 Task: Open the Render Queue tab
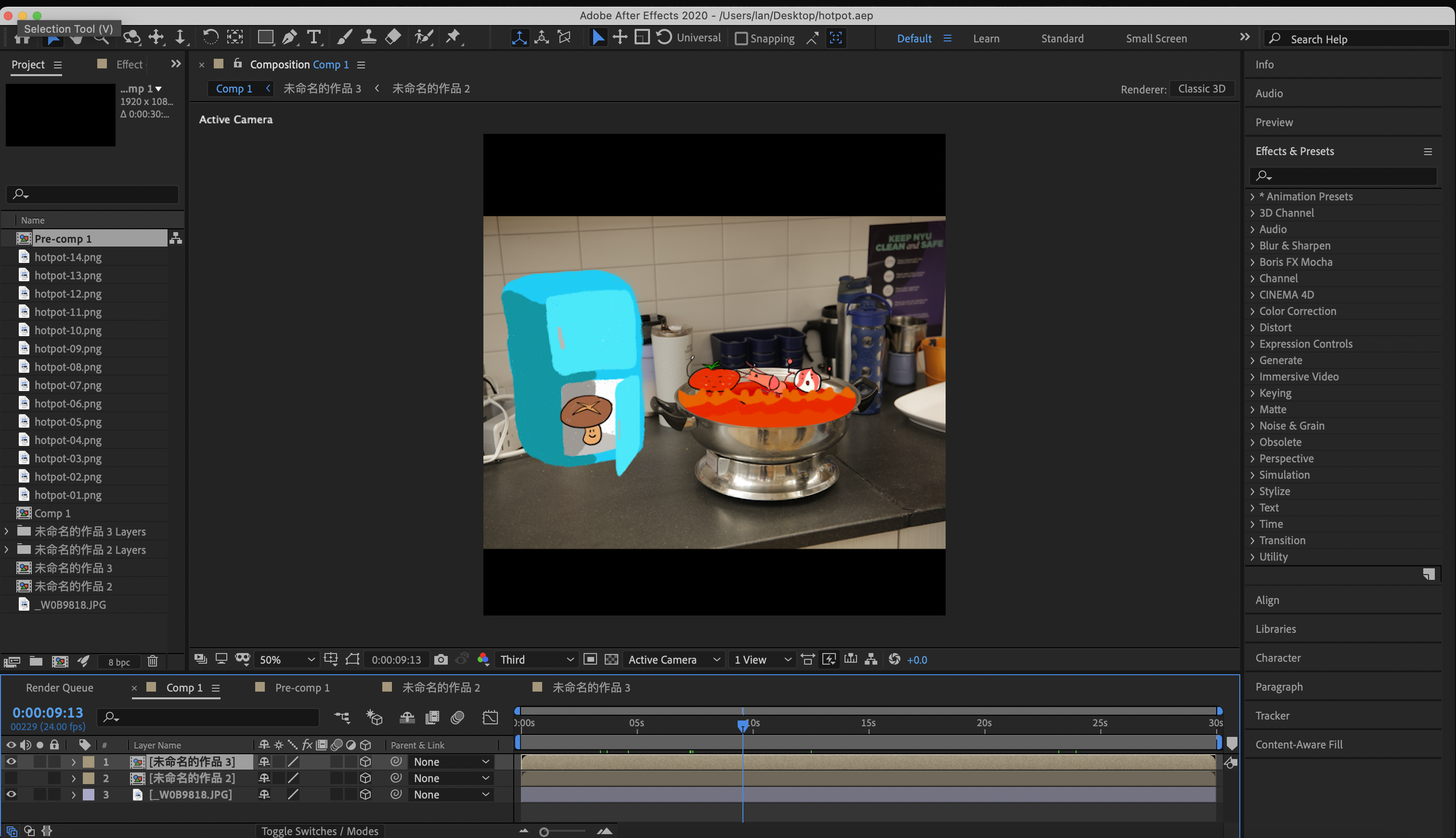tap(59, 688)
